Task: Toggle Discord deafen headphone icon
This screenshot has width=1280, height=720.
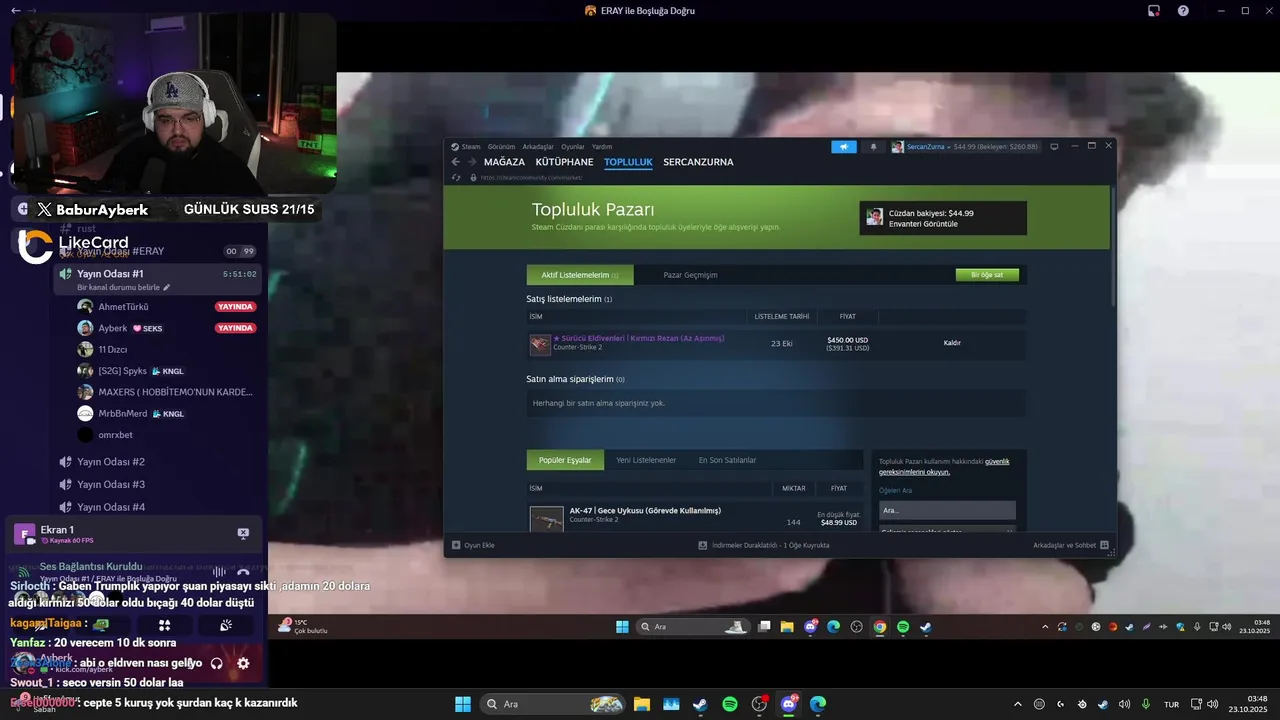Action: (x=216, y=663)
